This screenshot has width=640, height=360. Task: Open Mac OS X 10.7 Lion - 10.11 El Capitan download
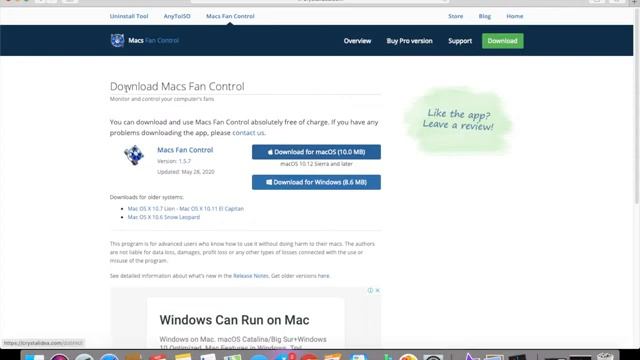(186, 209)
